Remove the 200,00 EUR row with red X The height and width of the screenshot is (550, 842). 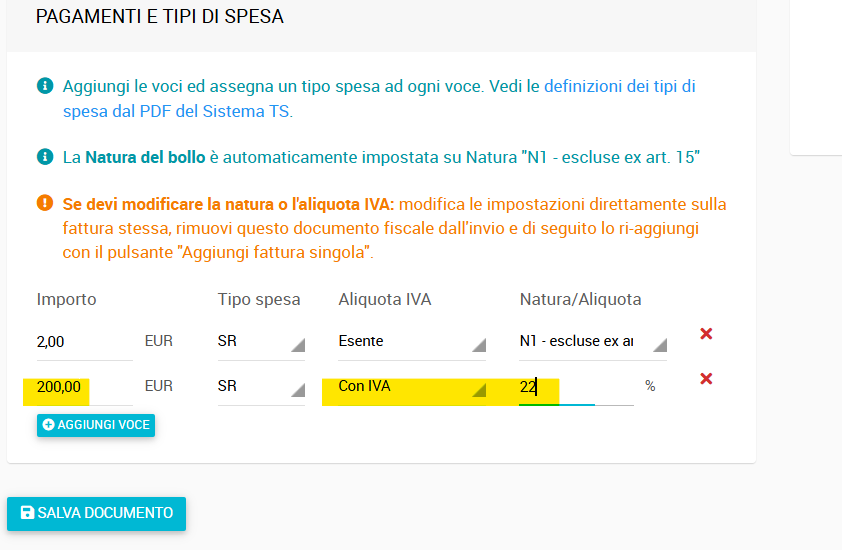706,379
